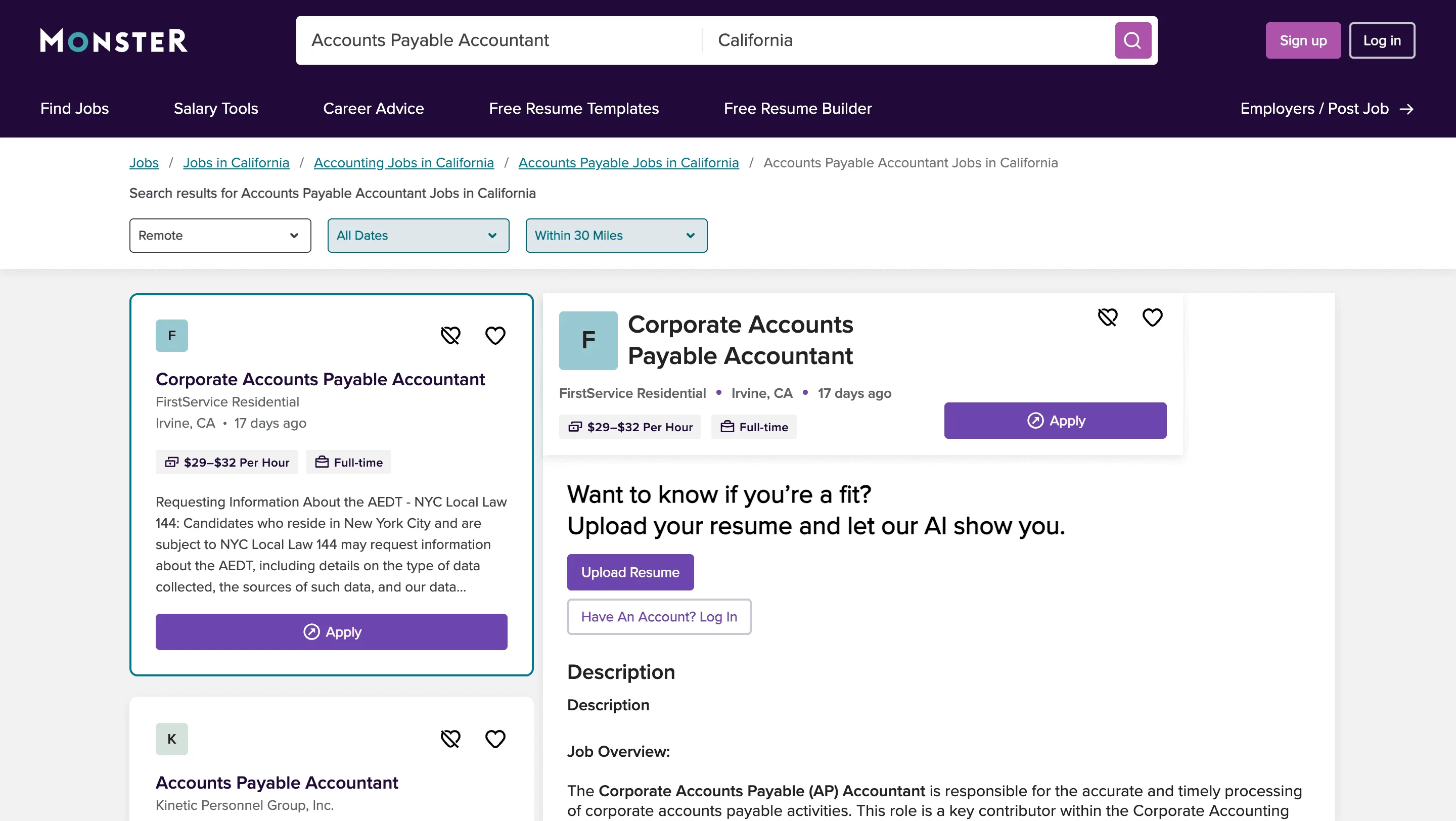Click crossed heart icon in job detail header

pyautogui.click(x=1107, y=317)
